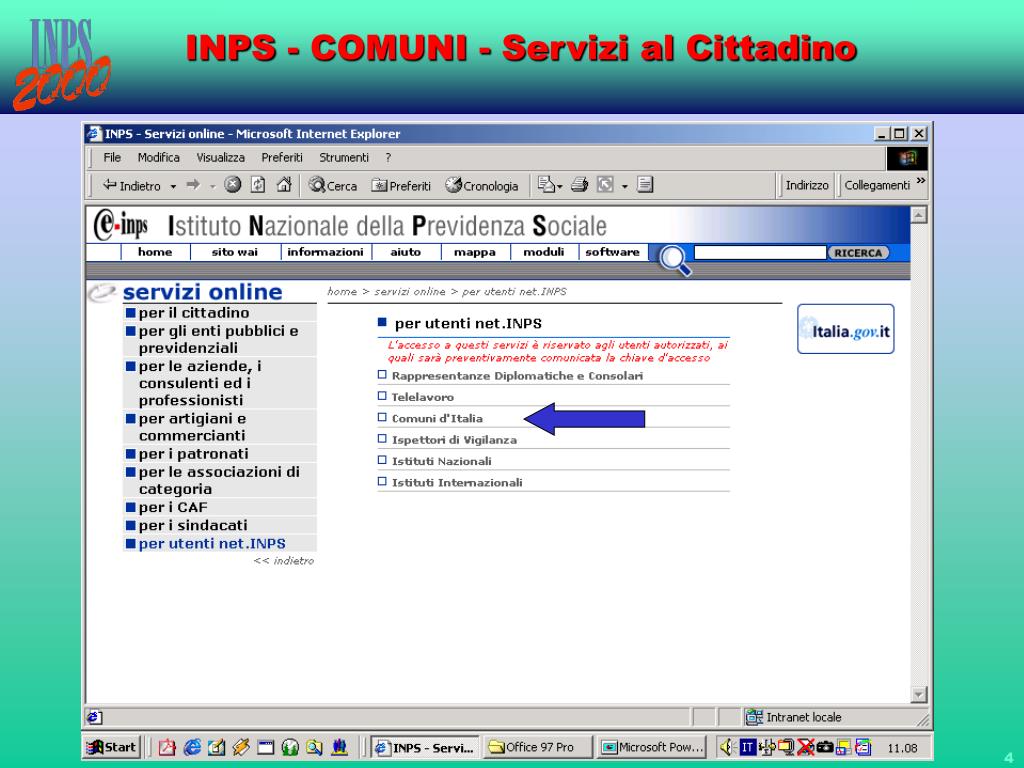Image resolution: width=1024 pixels, height=768 pixels.
Task: Launch Internet Explorer from quick launch
Action: point(192,747)
